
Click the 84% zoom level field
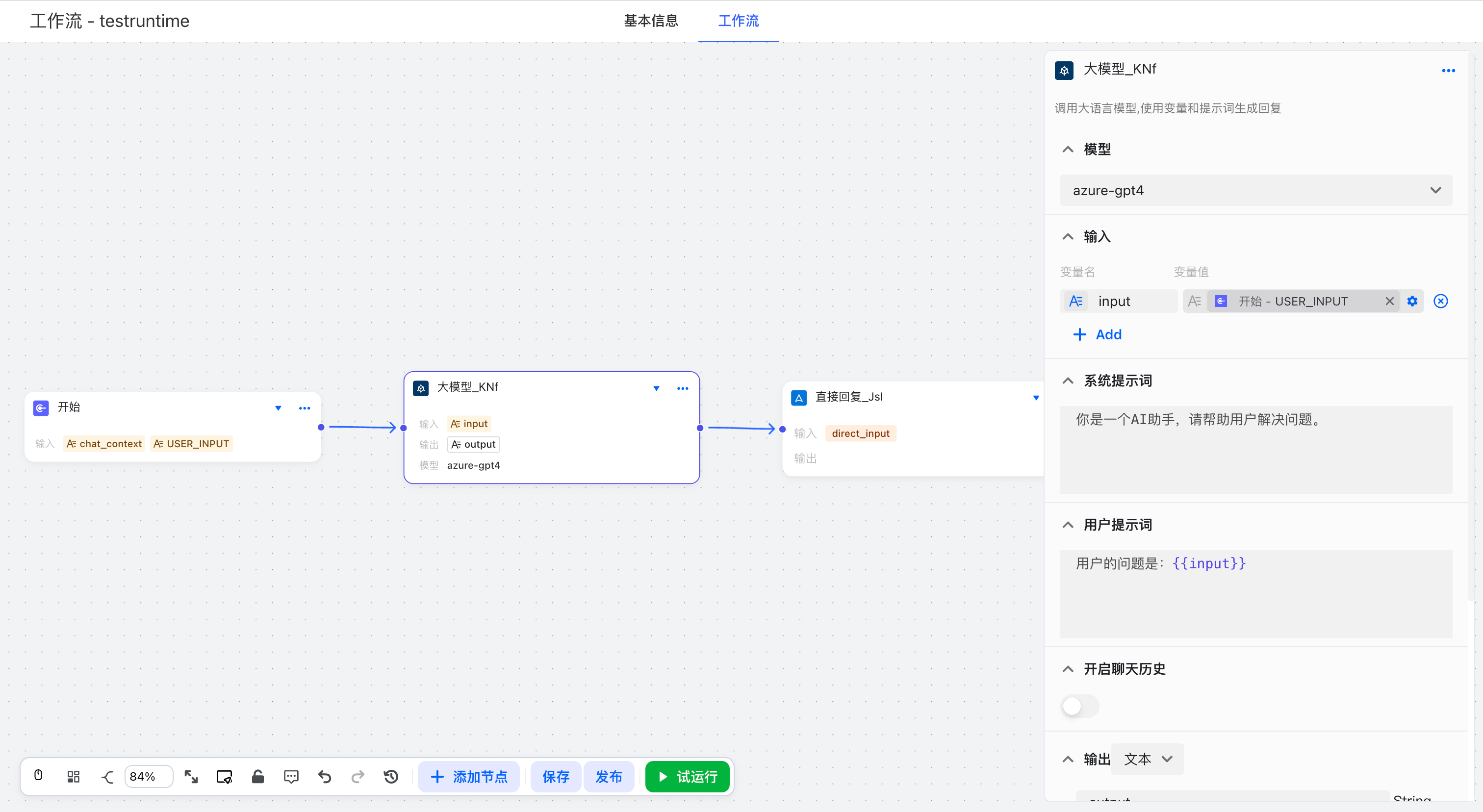[148, 776]
